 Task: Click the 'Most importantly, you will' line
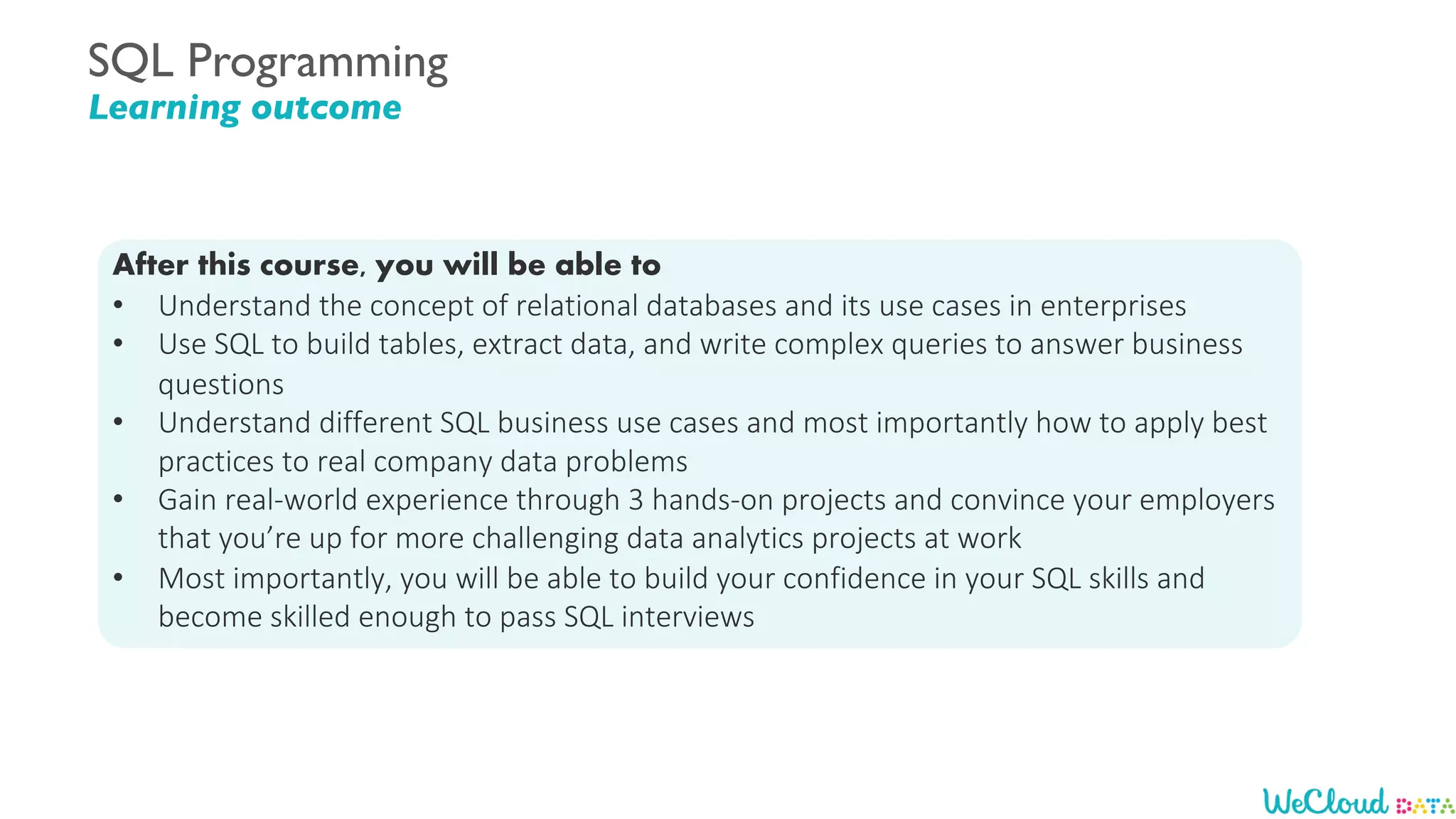pos(681,579)
